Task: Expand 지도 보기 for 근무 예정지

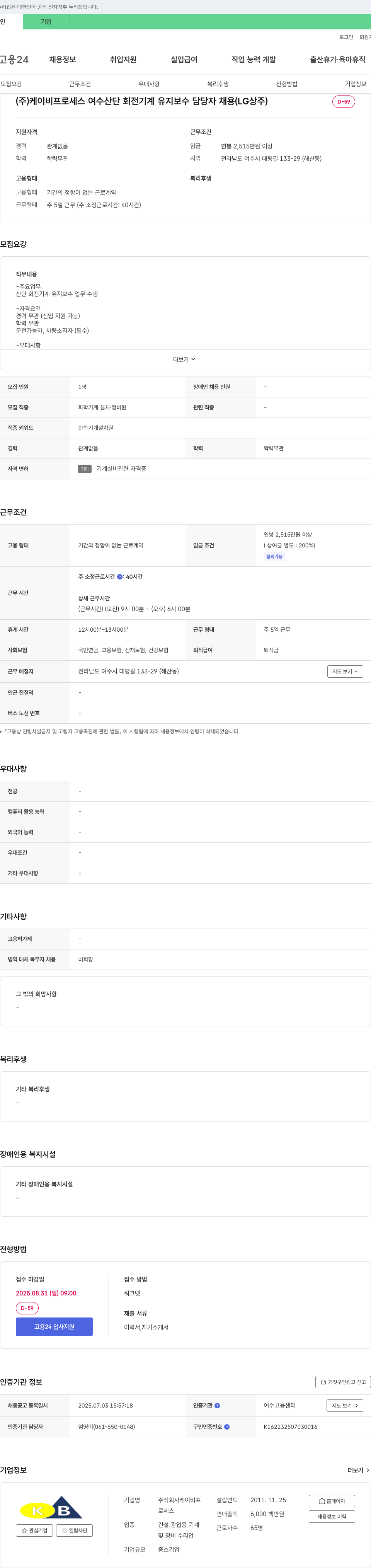Action: point(345,672)
